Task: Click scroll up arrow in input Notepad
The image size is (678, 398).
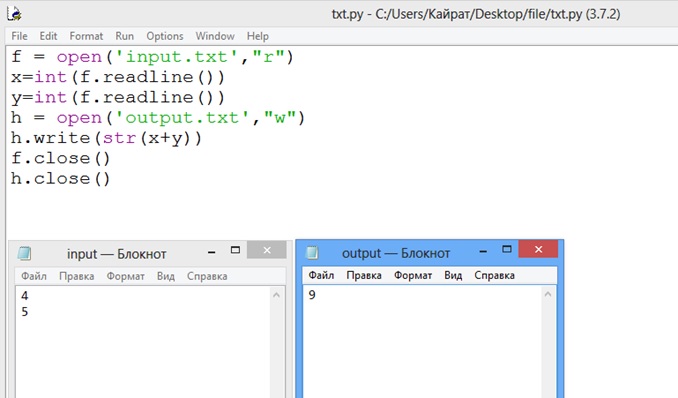Action: pos(277,295)
